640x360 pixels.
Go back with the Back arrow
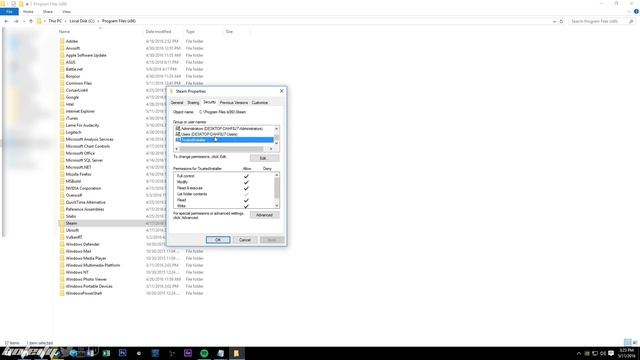click(7, 21)
